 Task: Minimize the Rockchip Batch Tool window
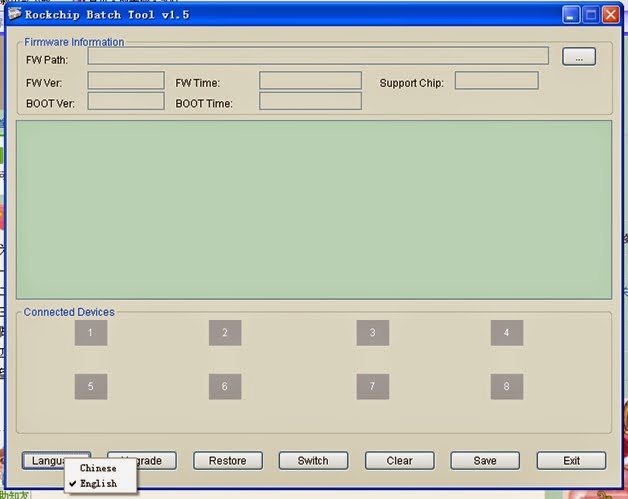(x=571, y=15)
